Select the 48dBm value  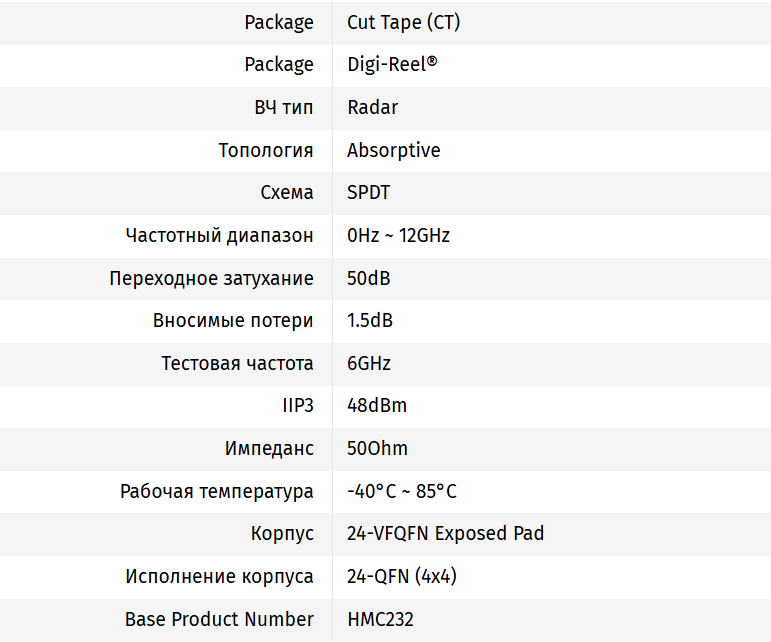pos(376,406)
